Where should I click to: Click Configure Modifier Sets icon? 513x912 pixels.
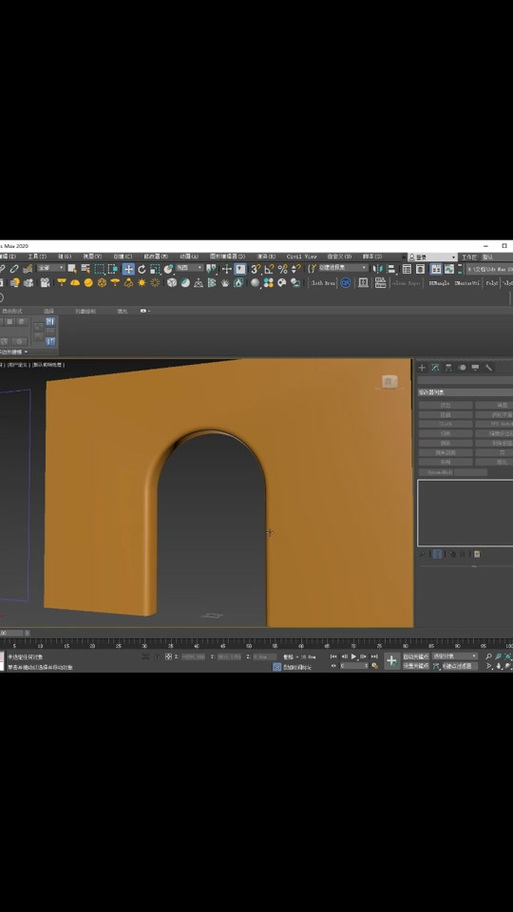click(477, 554)
